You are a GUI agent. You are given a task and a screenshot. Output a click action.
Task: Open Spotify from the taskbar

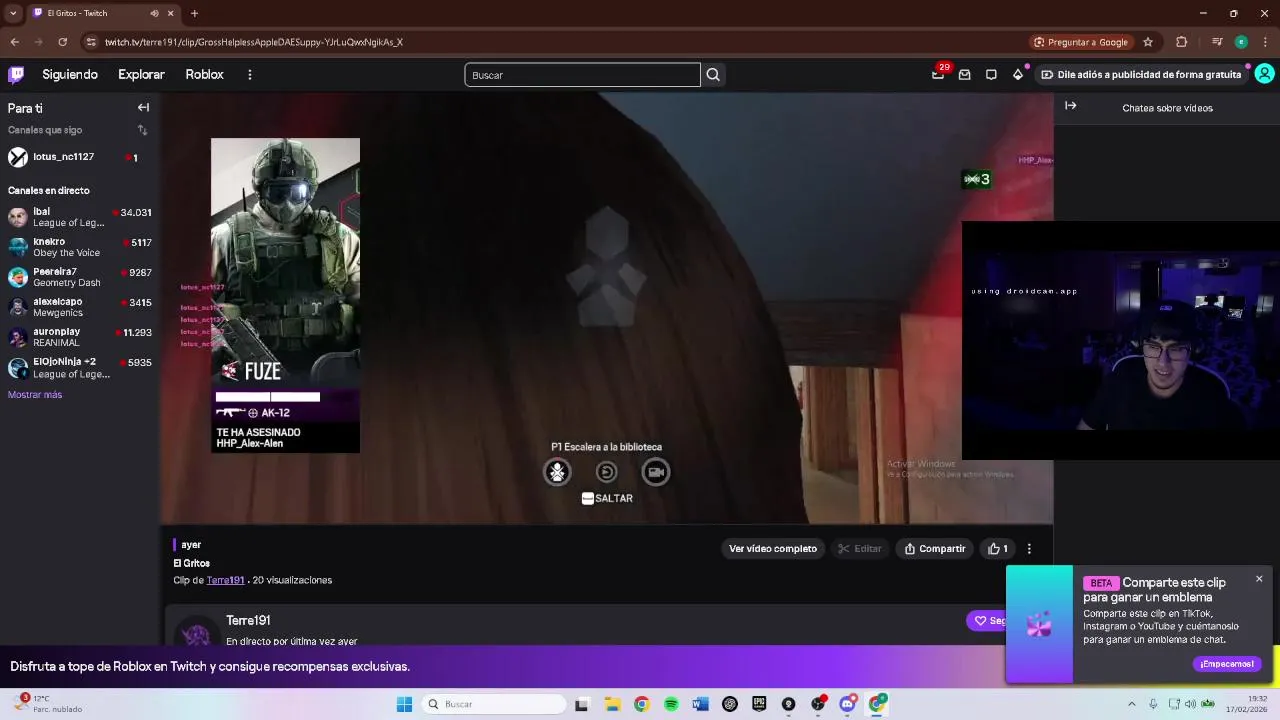671,704
